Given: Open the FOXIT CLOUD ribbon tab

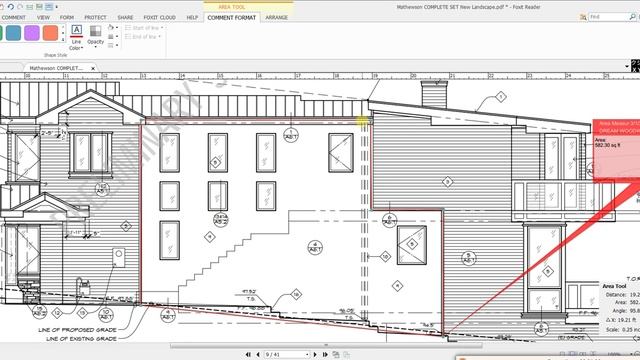Looking at the screenshot, I should pyautogui.click(x=160, y=18).
